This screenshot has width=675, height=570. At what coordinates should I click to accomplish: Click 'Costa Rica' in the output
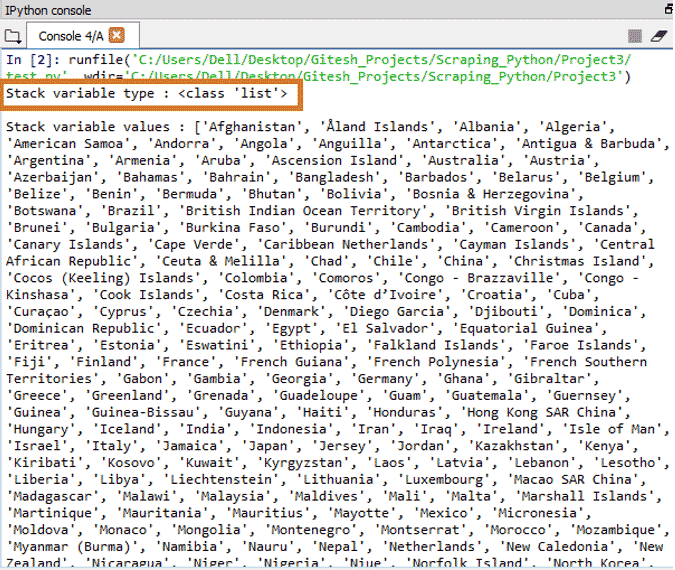(263, 295)
